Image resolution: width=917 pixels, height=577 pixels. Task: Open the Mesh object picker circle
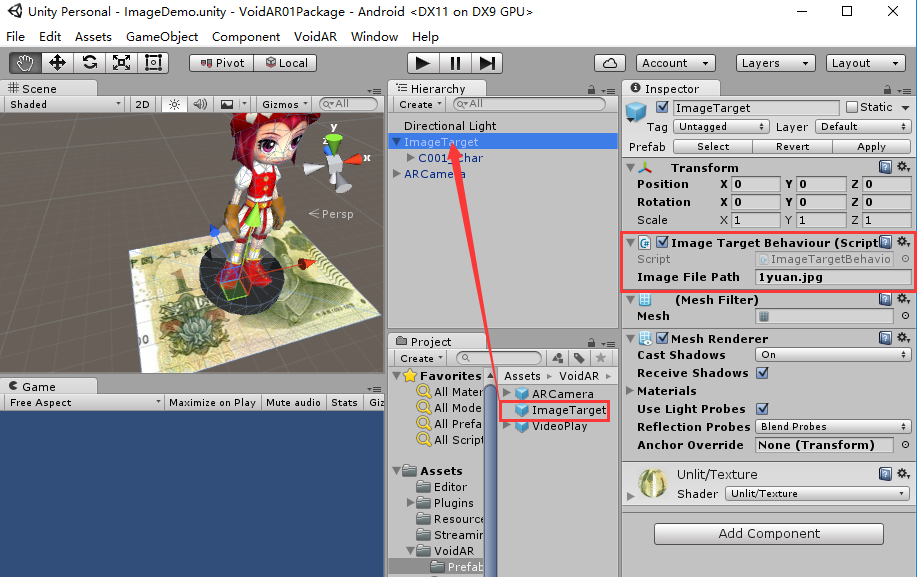click(x=905, y=316)
